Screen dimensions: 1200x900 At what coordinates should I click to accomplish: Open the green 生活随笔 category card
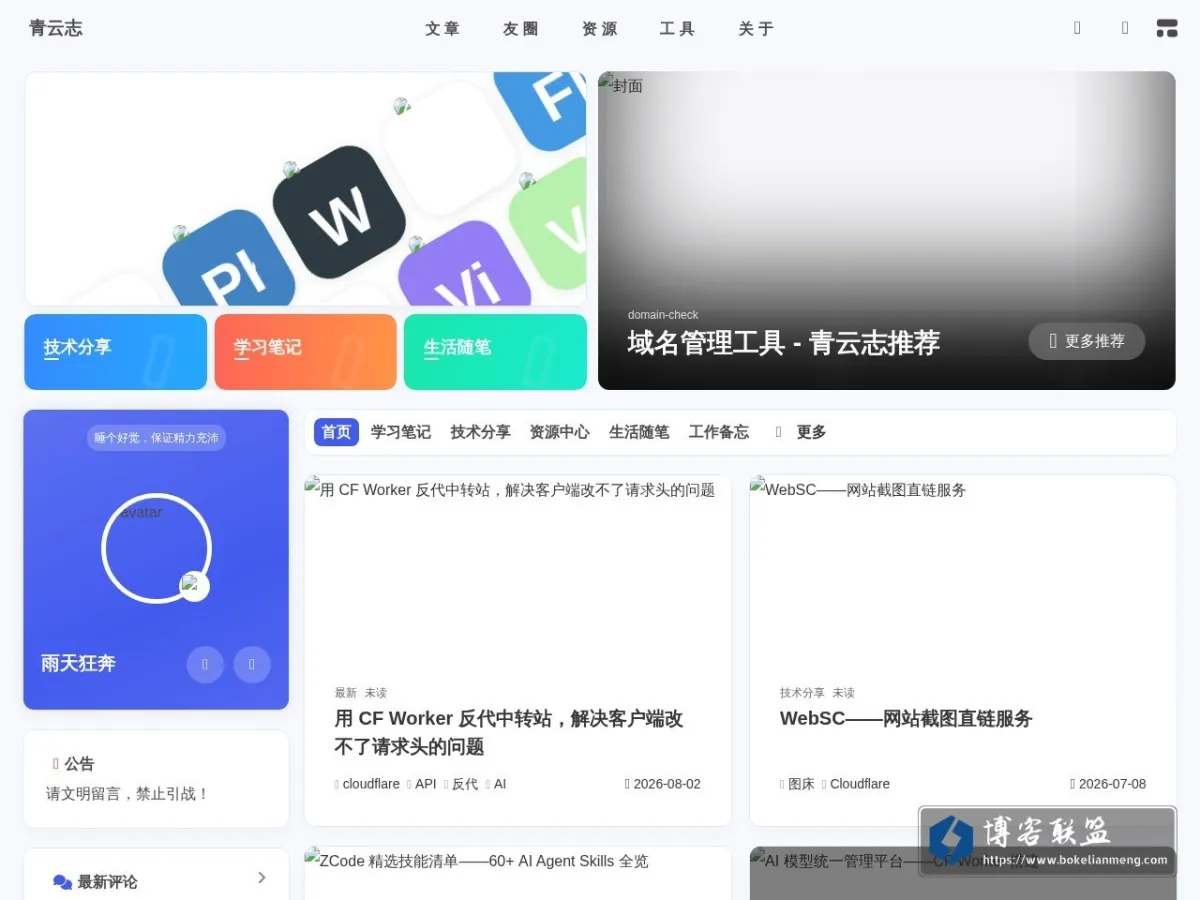coord(495,352)
